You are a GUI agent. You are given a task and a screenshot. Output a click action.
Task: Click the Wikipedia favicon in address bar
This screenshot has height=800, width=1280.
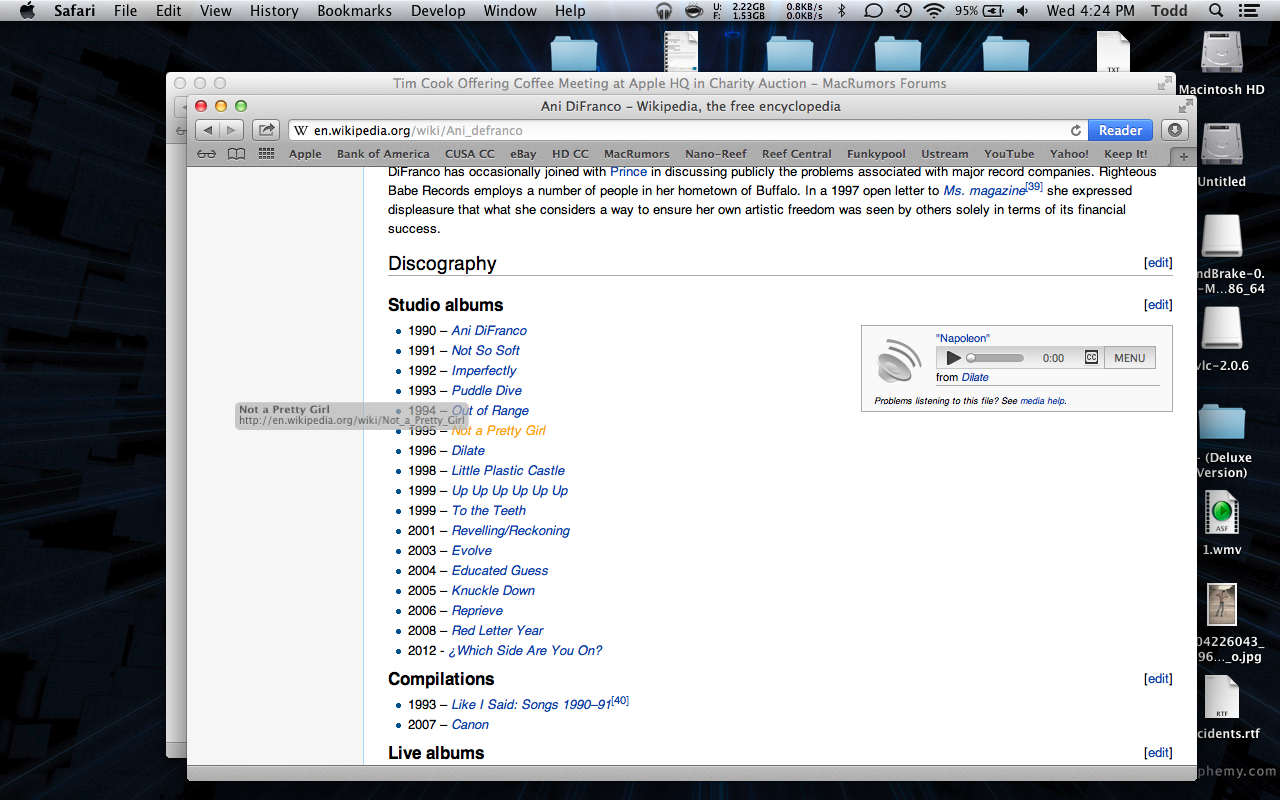coord(301,130)
